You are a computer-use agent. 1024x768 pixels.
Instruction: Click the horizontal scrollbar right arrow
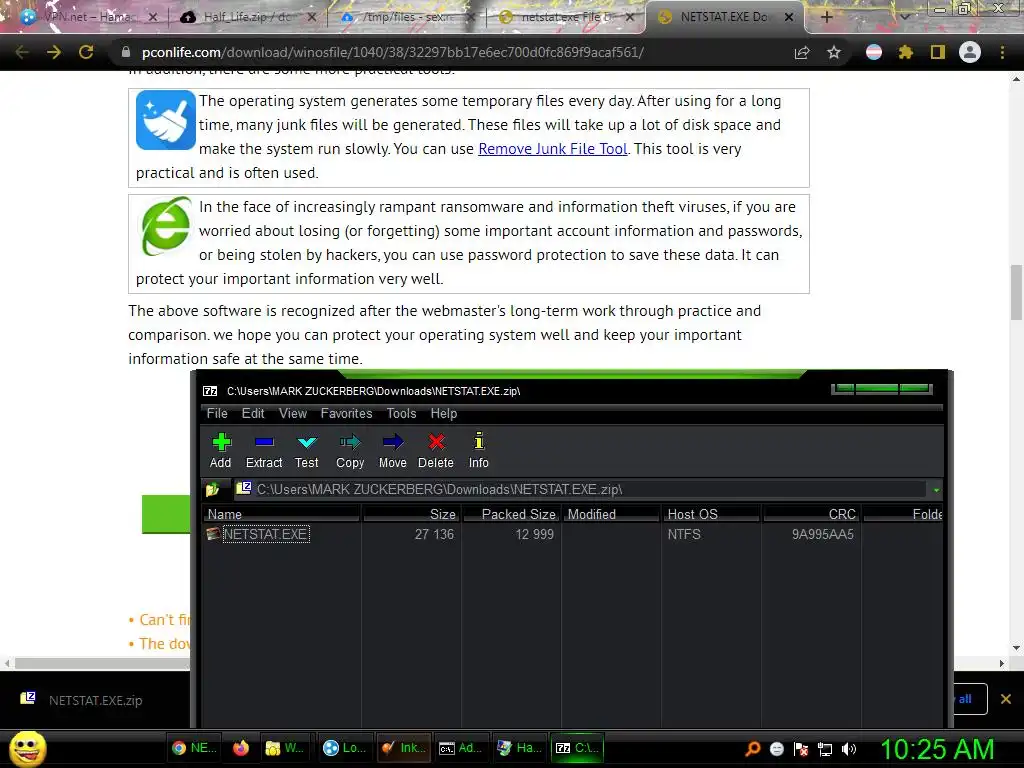pyautogui.click(x=1002, y=664)
